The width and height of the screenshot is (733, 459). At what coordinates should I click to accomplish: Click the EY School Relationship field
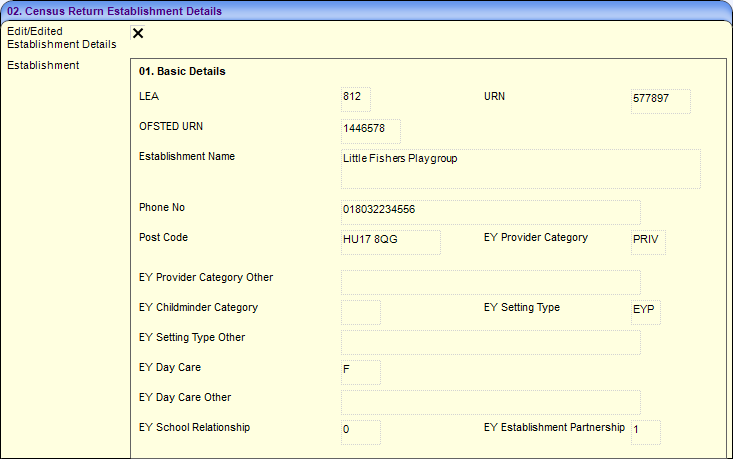[360, 431]
